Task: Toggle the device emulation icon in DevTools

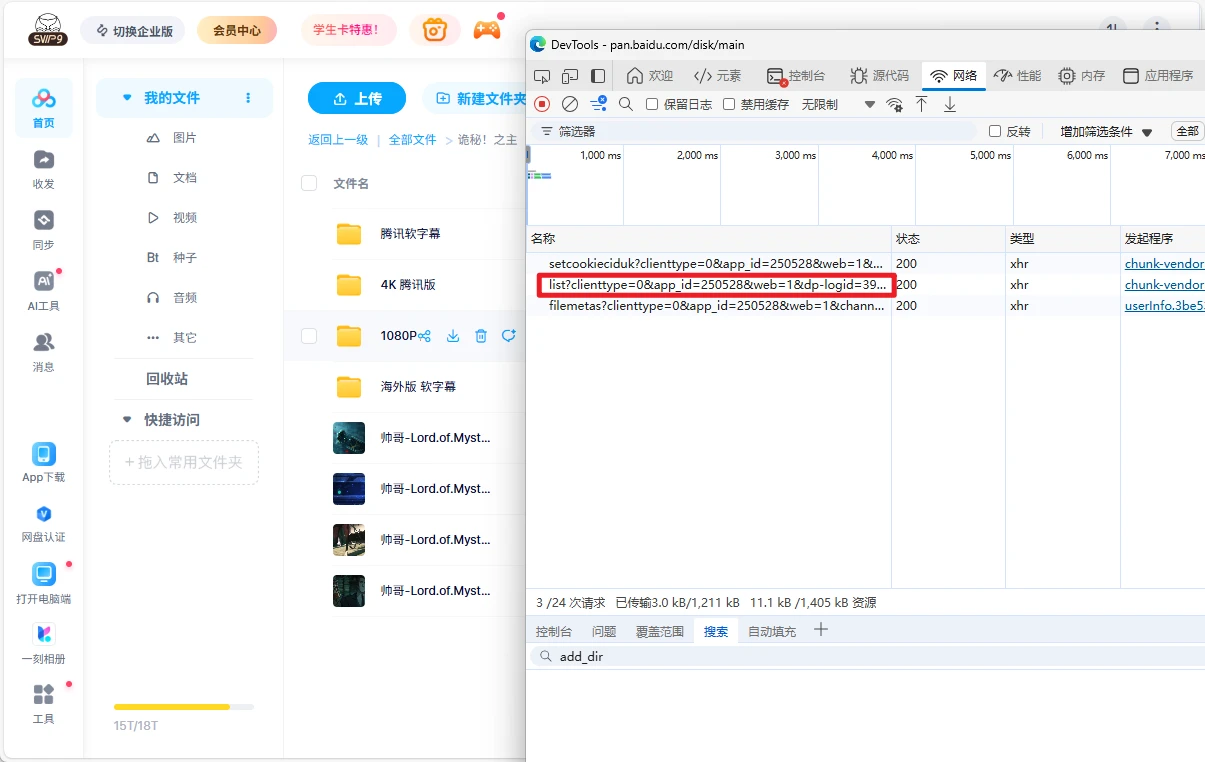Action: pos(570,76)
